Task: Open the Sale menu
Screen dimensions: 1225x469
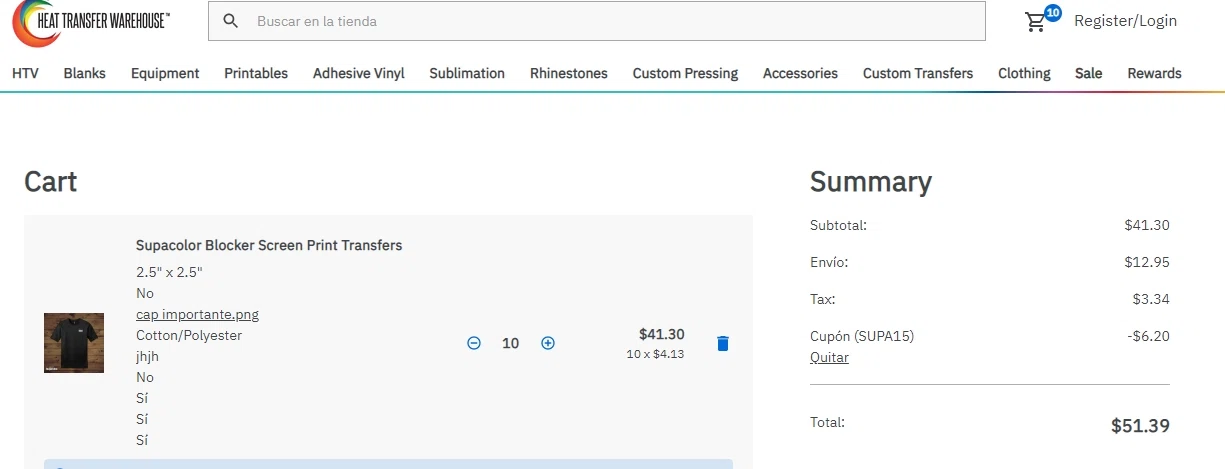Action: pos(1089,73)
